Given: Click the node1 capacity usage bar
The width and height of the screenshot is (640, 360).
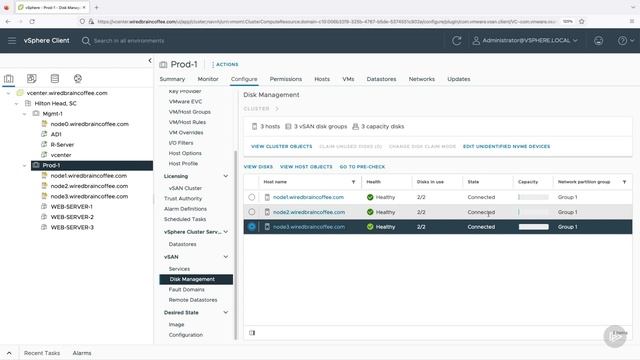Looking at the screenshot, I should [533, 197].
